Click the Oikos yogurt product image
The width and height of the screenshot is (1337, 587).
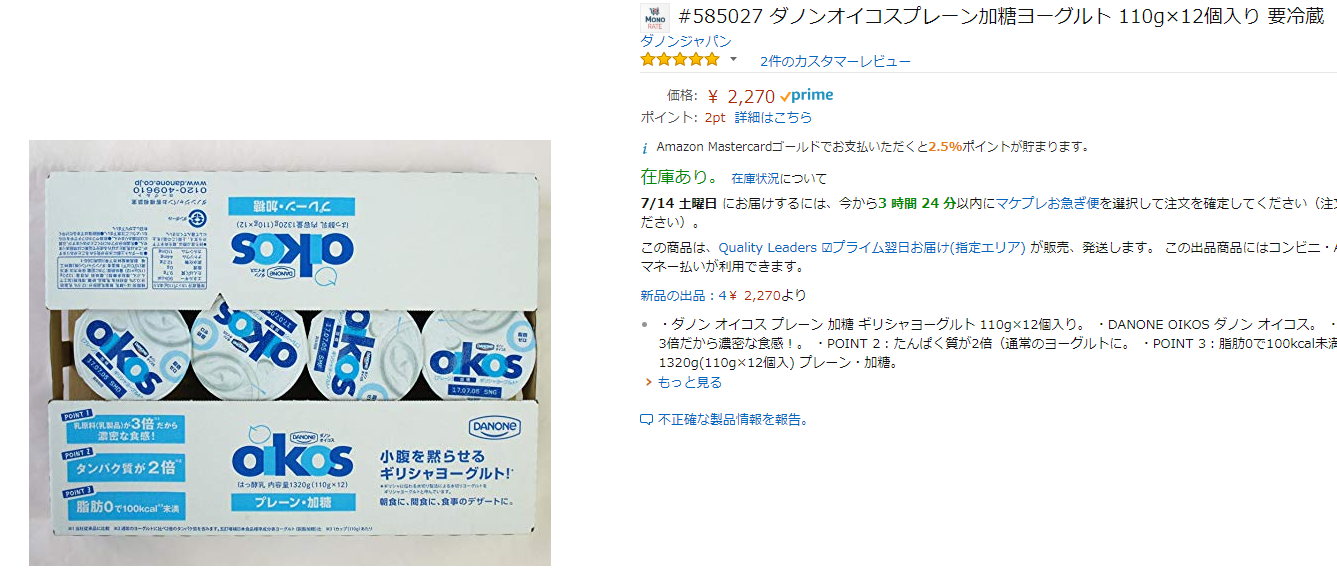(x=290, y=353)
